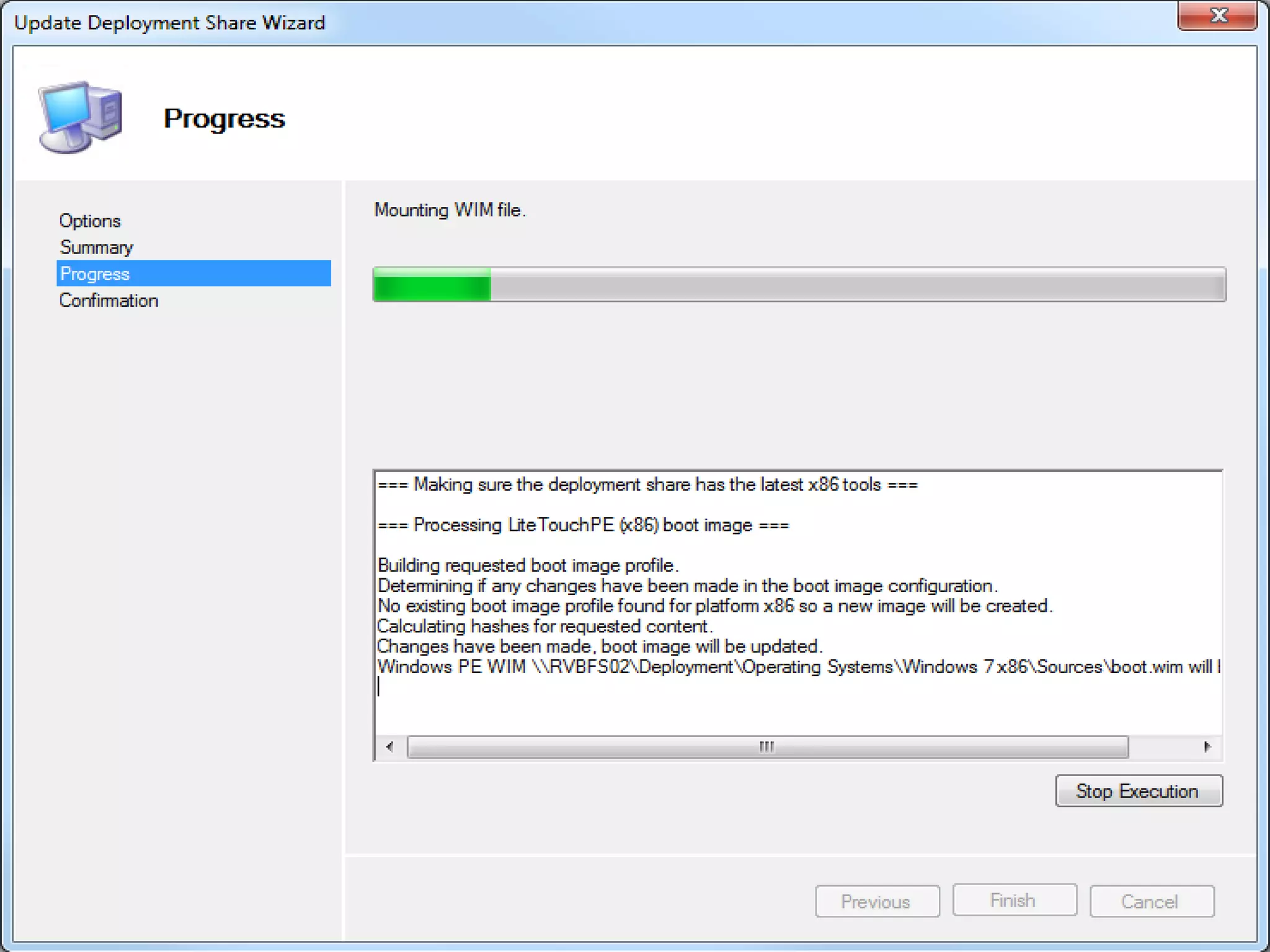
Task: Click the computer icon beside Progress heading
Action: (x=81, y=117)
